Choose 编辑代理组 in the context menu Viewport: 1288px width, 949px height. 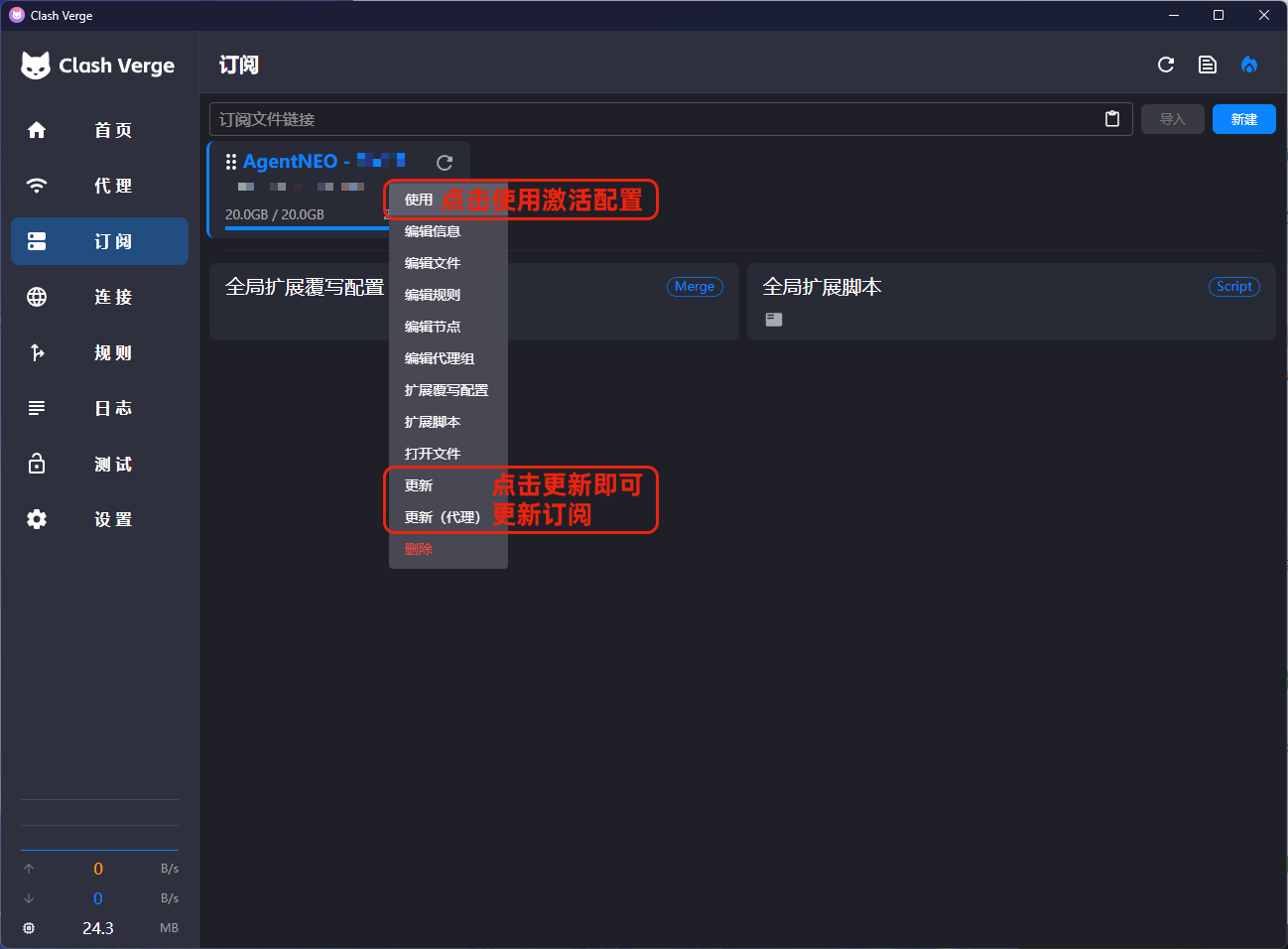449,358
